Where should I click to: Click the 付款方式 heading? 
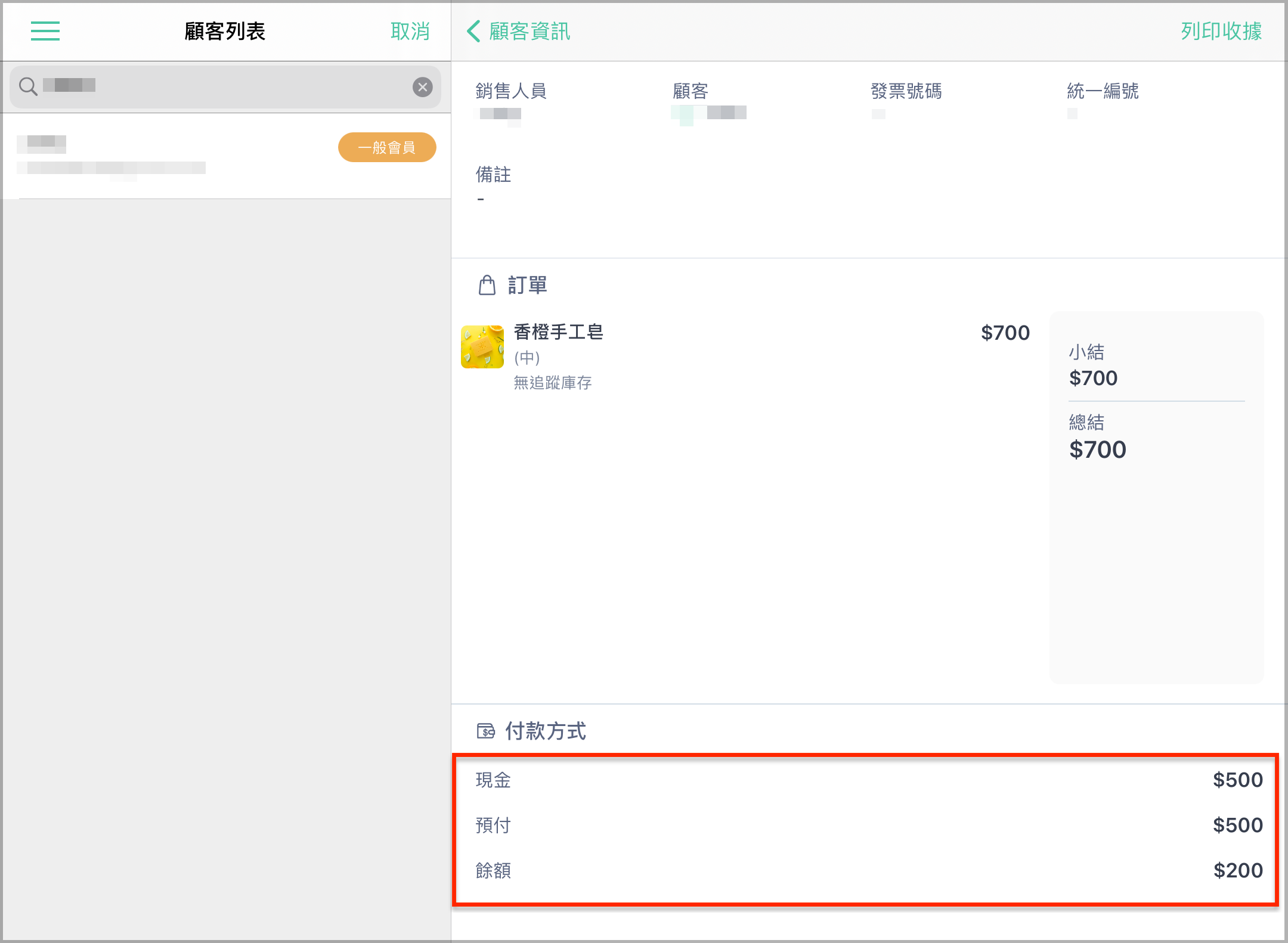point(546,731)
